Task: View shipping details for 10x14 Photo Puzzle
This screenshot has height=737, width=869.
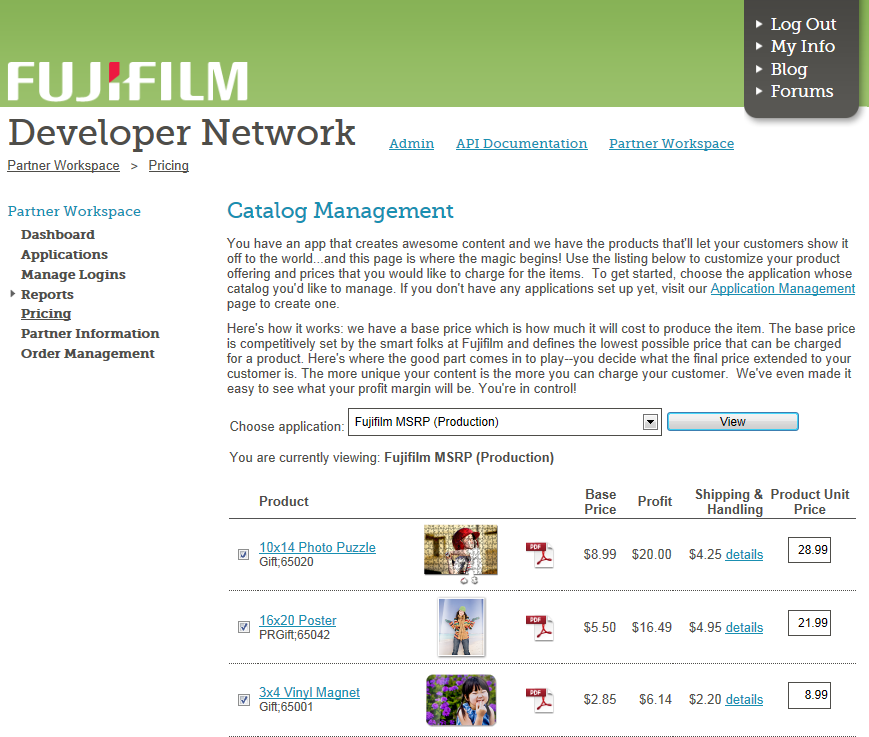Action: (x=744, y=555)
